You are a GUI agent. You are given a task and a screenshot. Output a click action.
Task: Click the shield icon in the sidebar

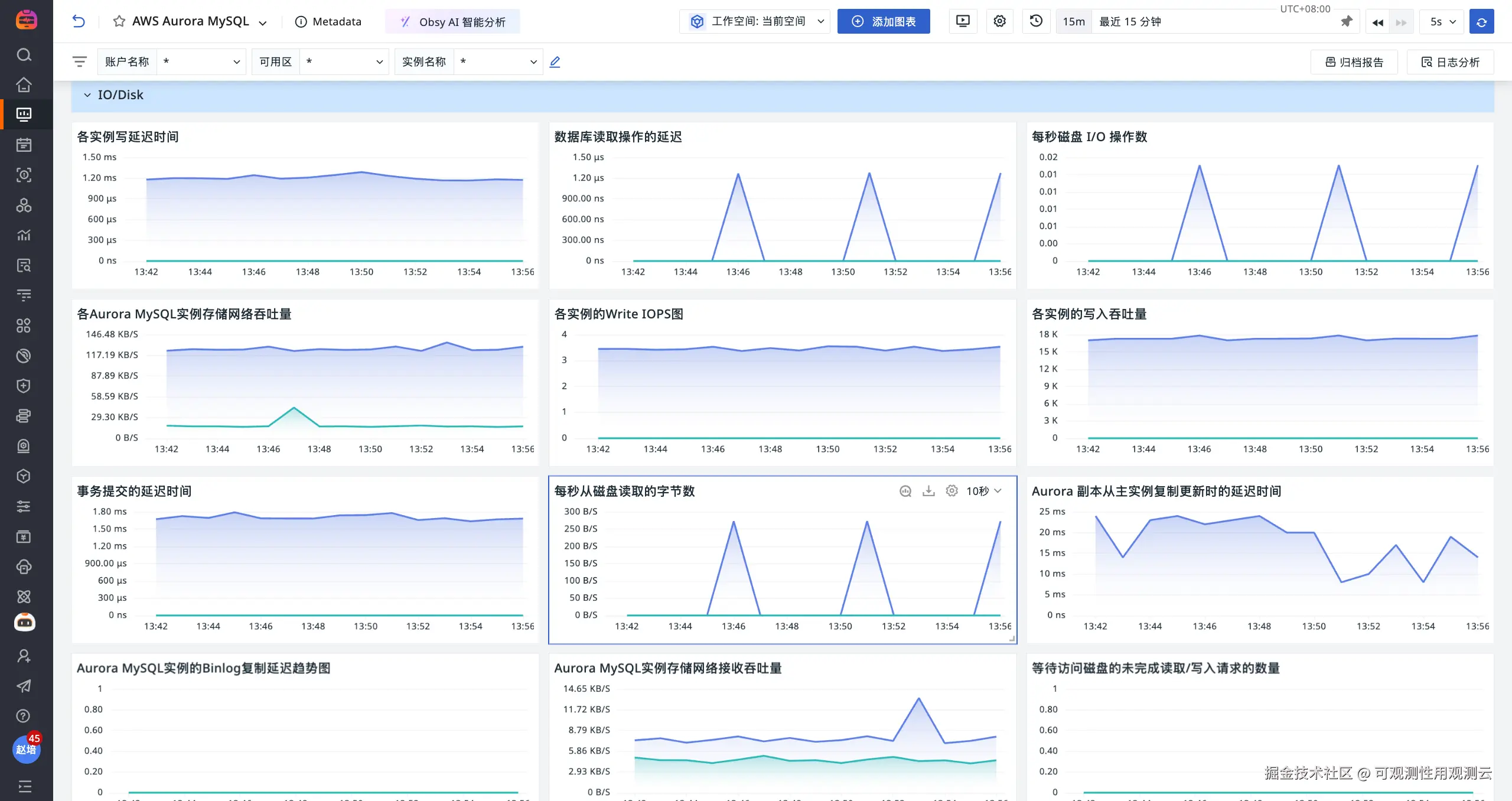point(24,386)
